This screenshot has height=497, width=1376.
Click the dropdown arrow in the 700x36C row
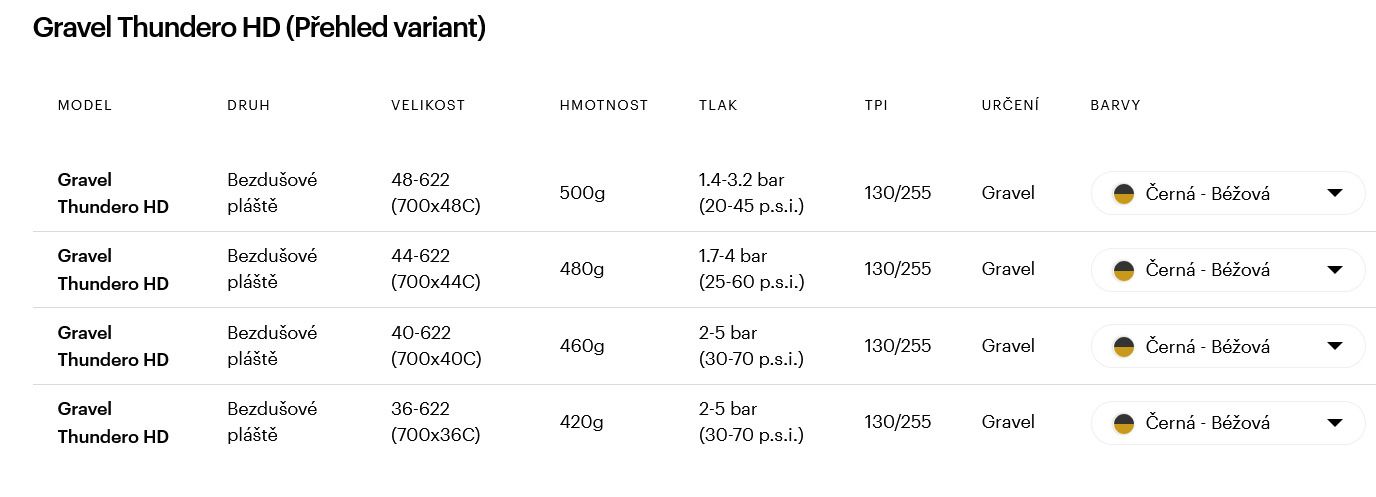pos(1334,422)
